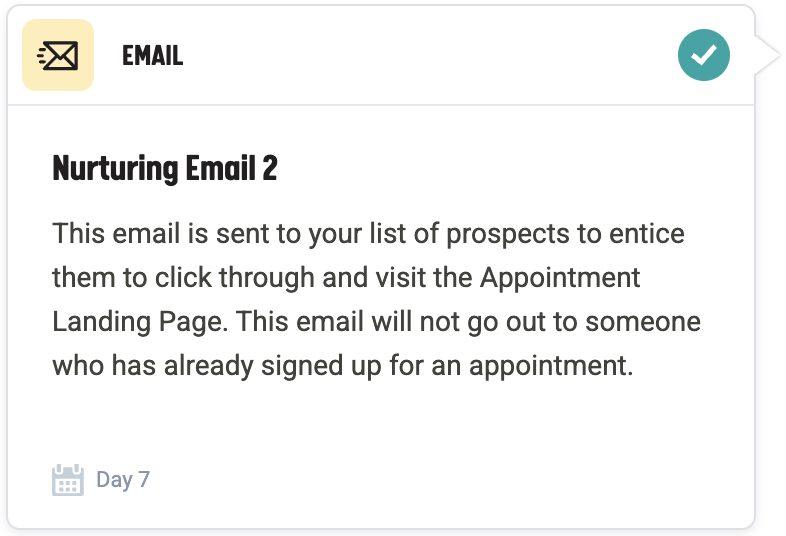Image resolution: width=786 pixels, height=536 pixels.
Task: Click the envelope email icon
Action: (58, 56)
